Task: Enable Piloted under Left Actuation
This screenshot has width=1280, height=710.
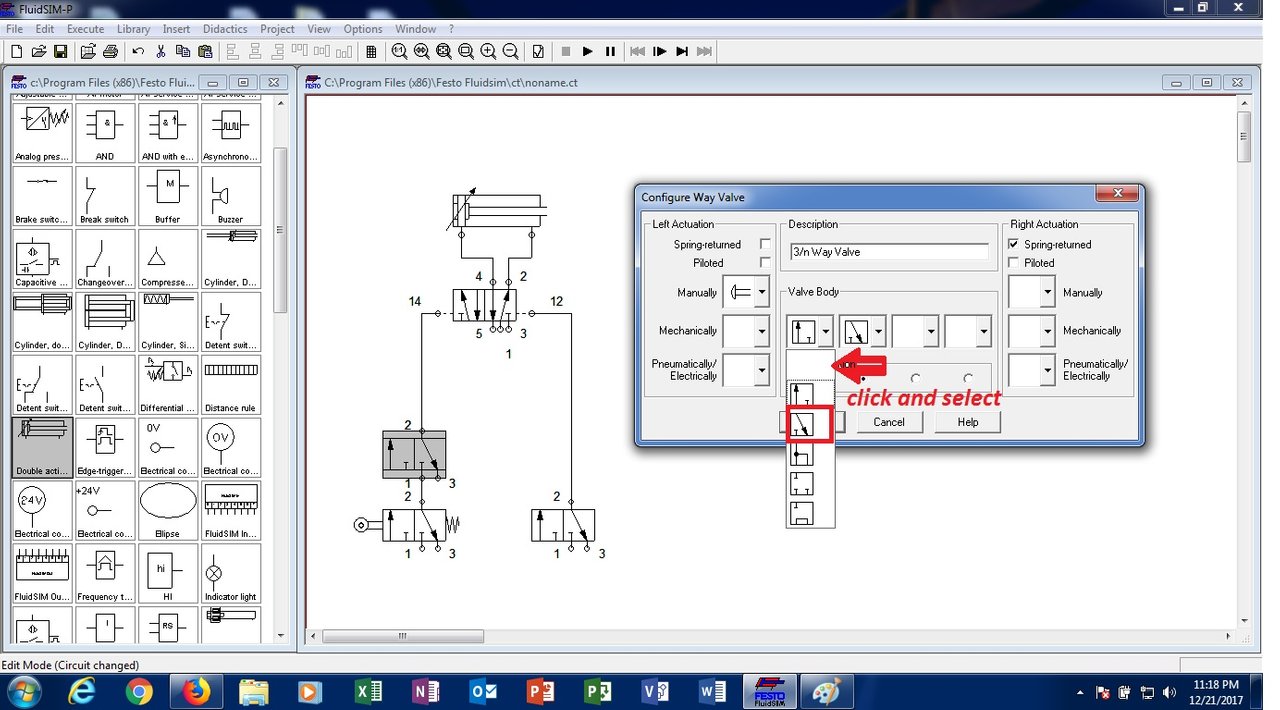Action: 765,263
